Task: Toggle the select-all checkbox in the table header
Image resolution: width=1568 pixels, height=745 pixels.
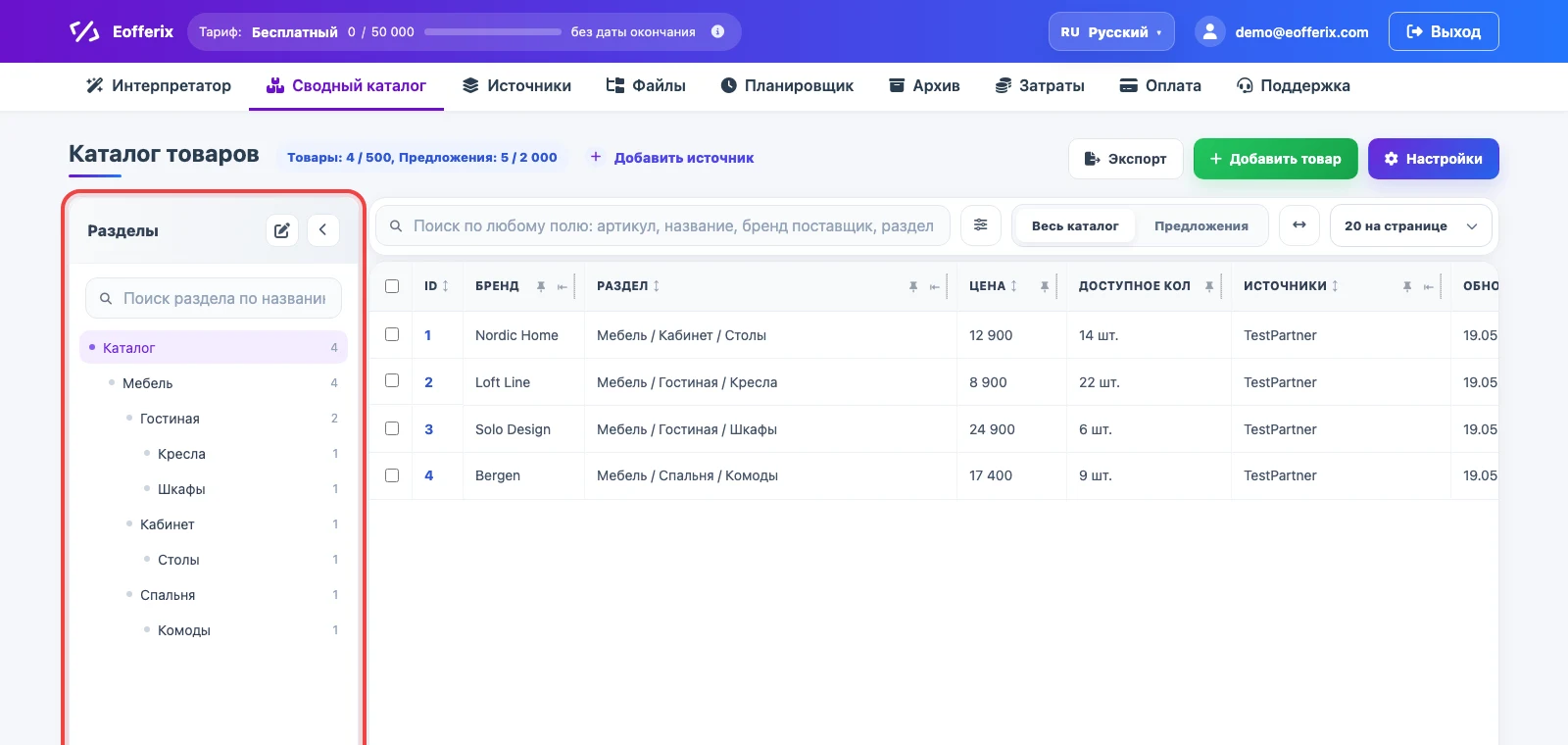Action: coord(392,286)
